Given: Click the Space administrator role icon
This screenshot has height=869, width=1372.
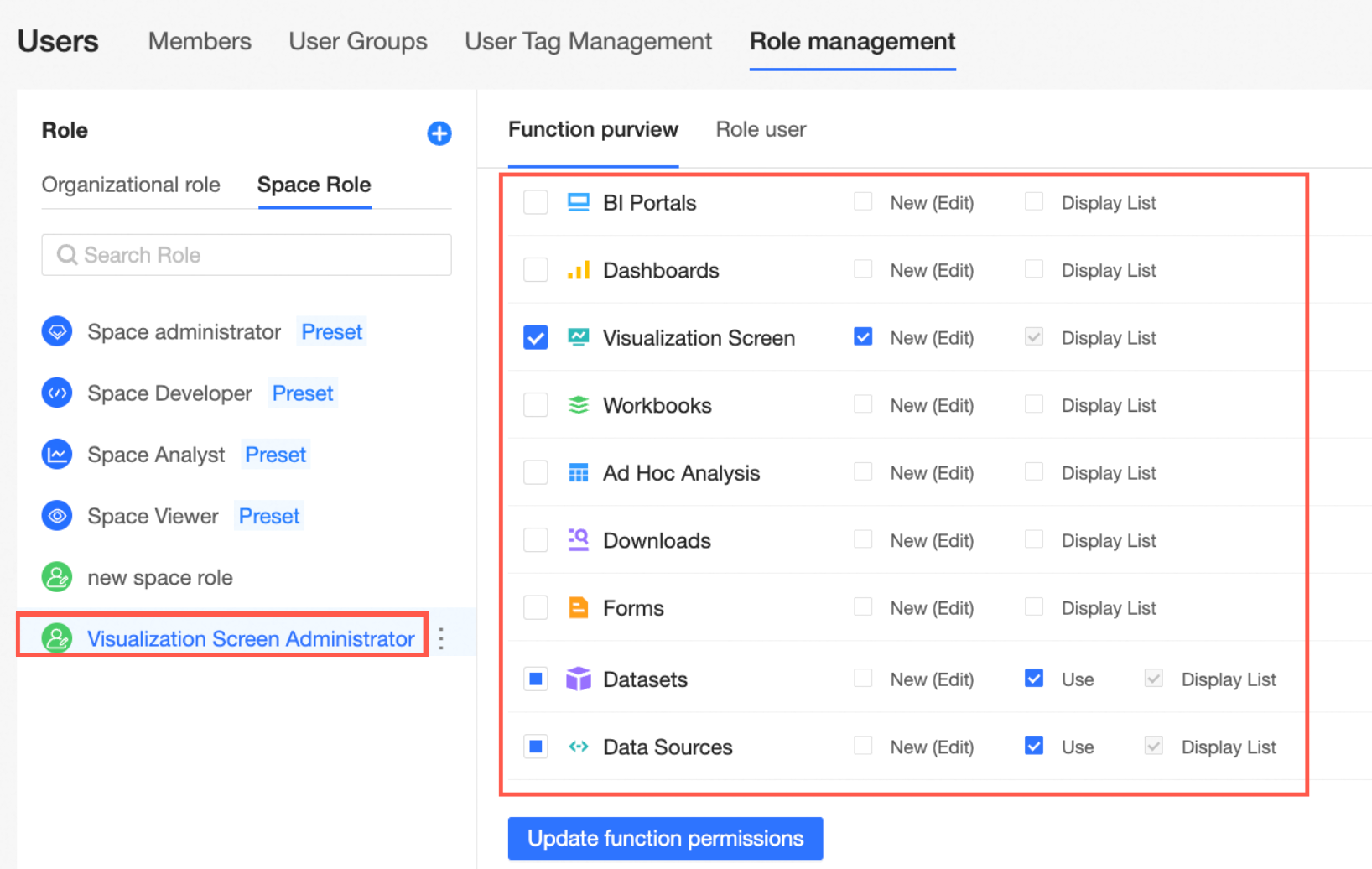Looking at the screenshot, I should pyautogui.click(x=57, y=331).
